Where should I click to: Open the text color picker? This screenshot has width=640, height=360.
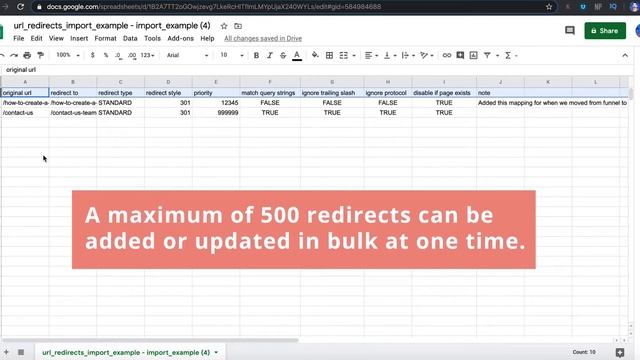[297, 55]
